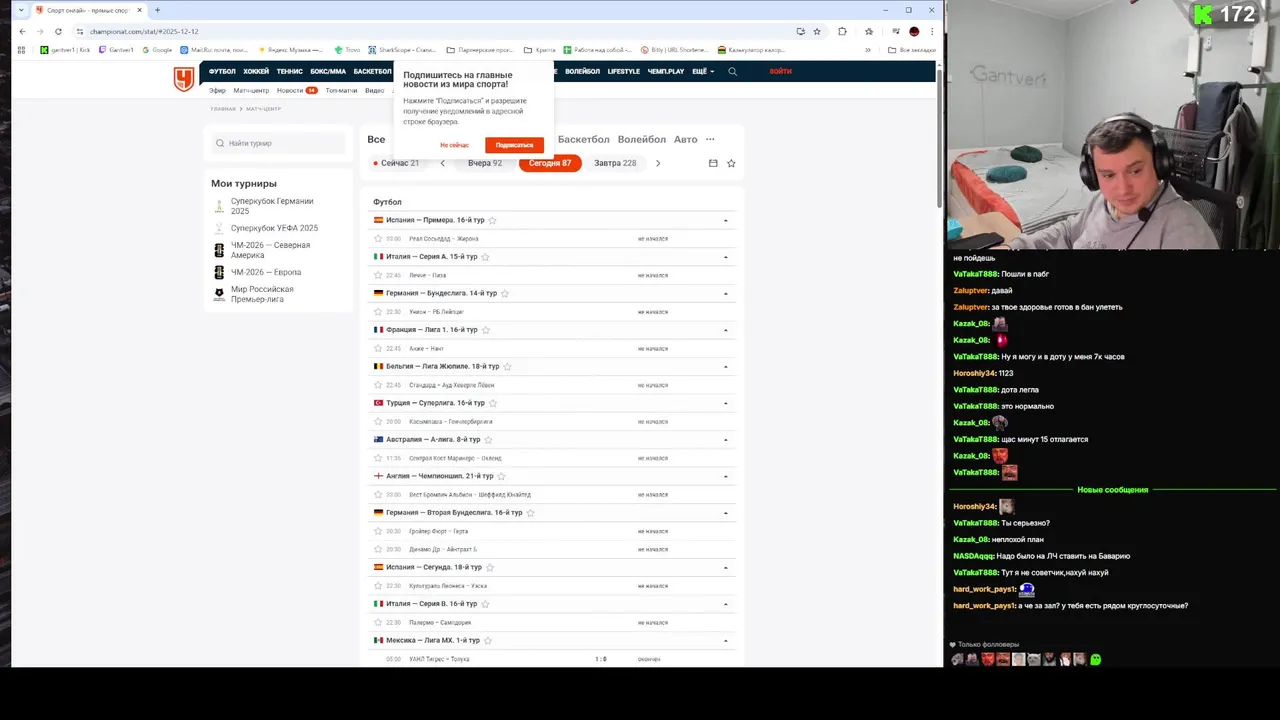Click the Подписаться button in the popup
This screenshot has width=1280, height=720.
pos(514,145)
